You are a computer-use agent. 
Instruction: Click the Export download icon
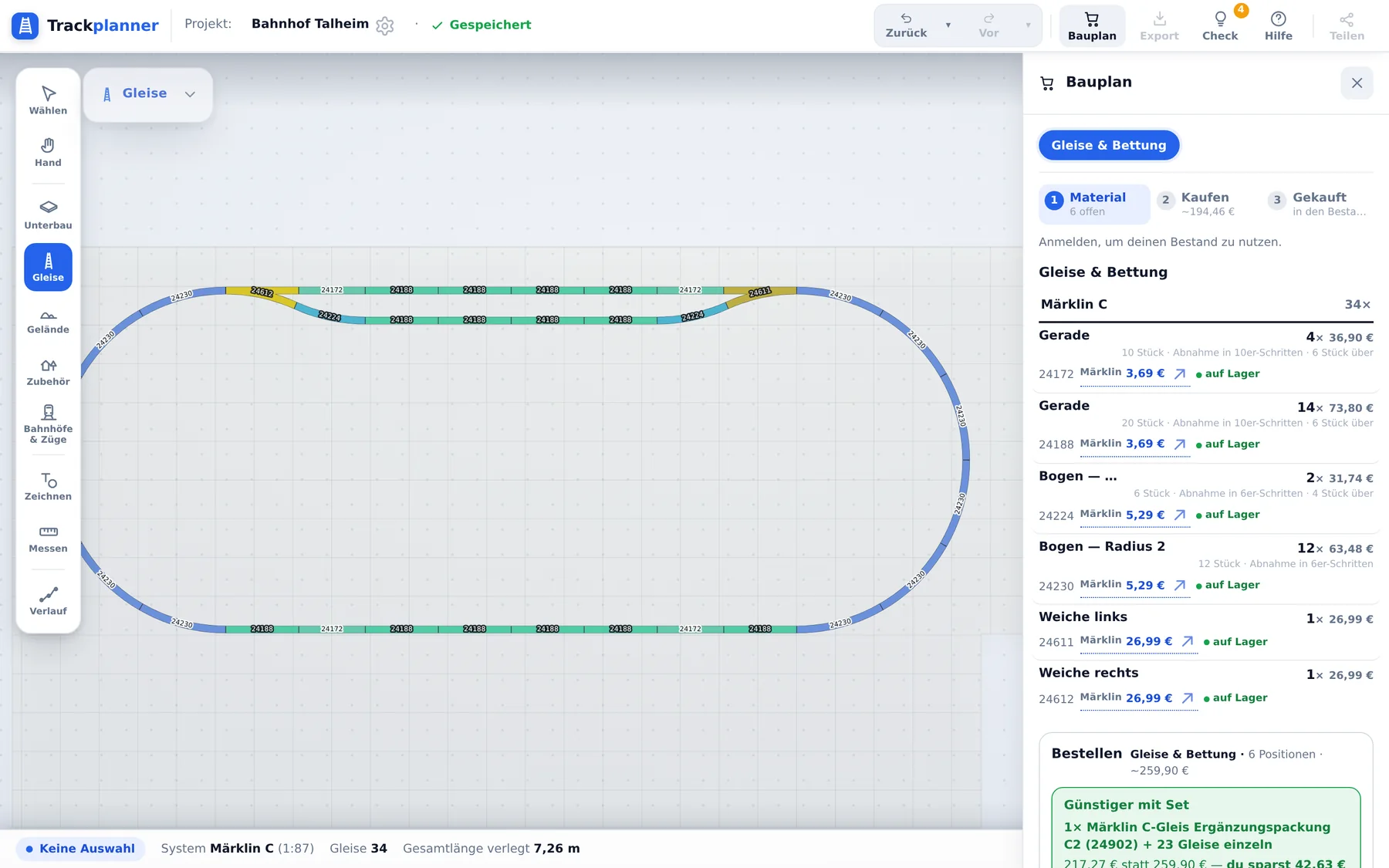[1159, 25]
